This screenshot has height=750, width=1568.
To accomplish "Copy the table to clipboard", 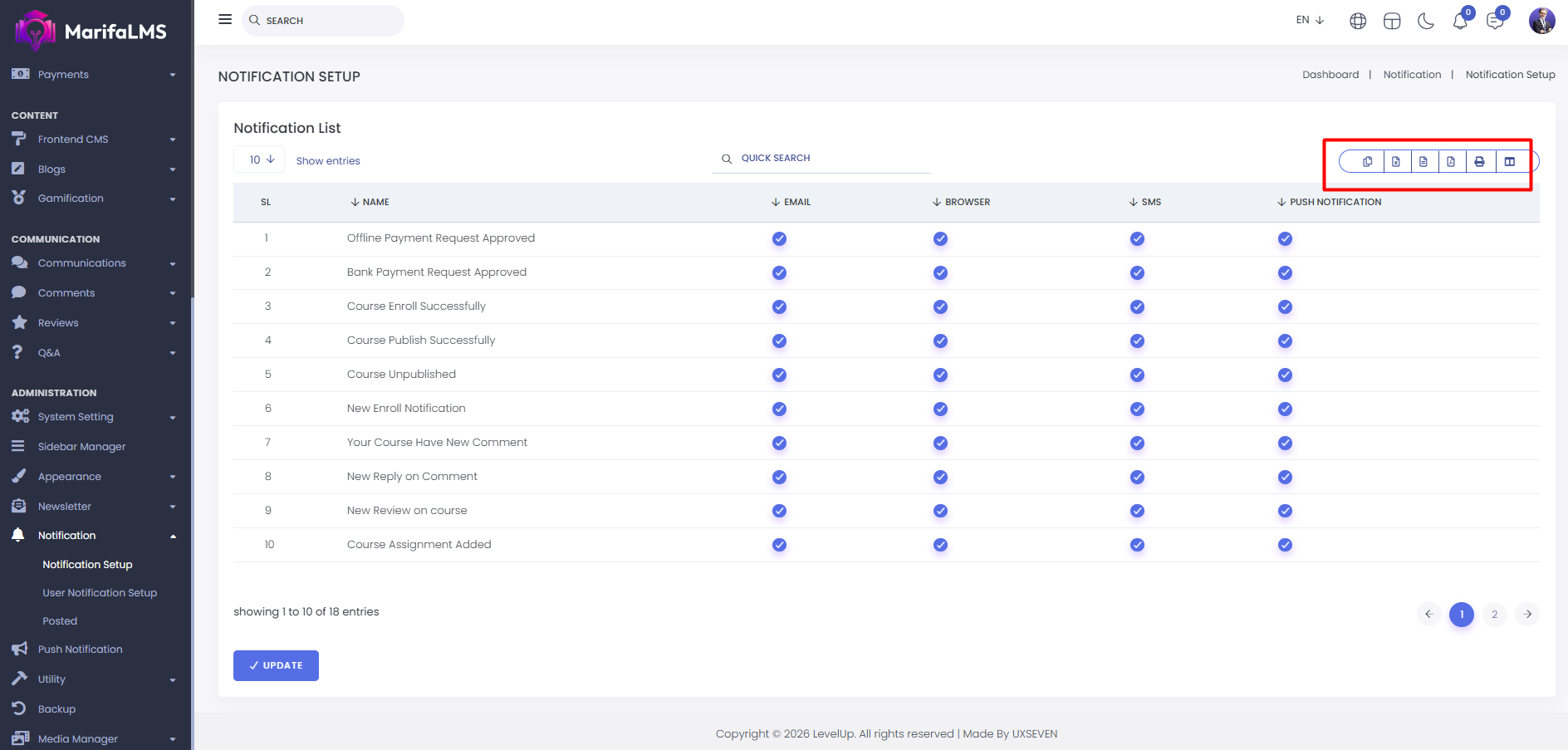I will pos(1367,162).
